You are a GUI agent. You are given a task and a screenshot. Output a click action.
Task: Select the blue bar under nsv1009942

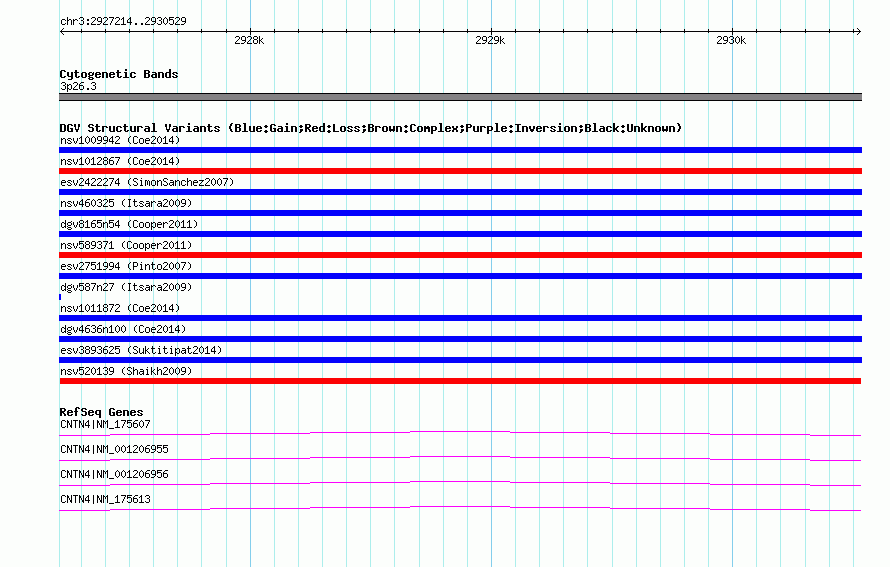[x=460, y=150]
